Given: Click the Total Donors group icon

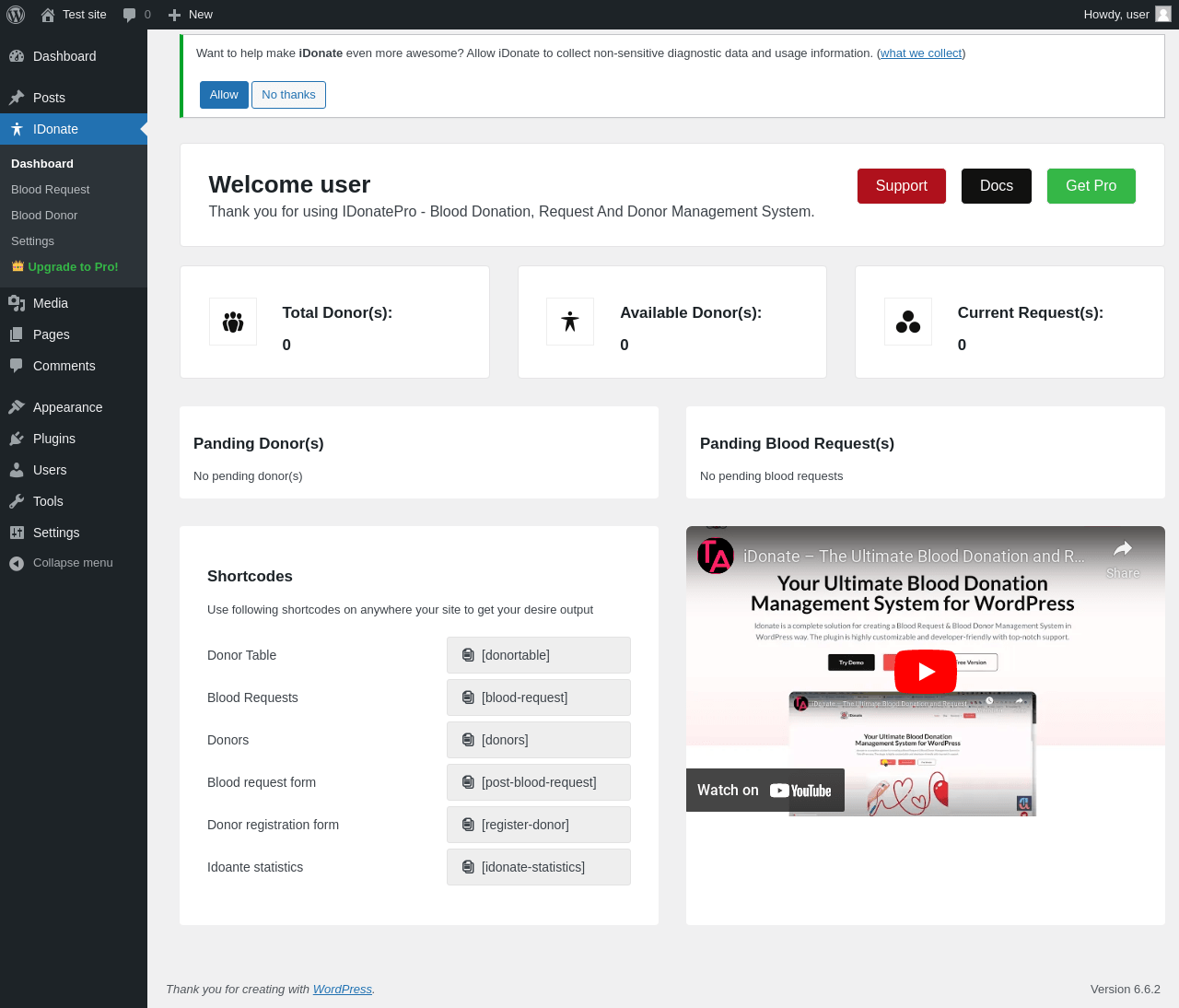Looking at the screenshot, I should point(233,322).
